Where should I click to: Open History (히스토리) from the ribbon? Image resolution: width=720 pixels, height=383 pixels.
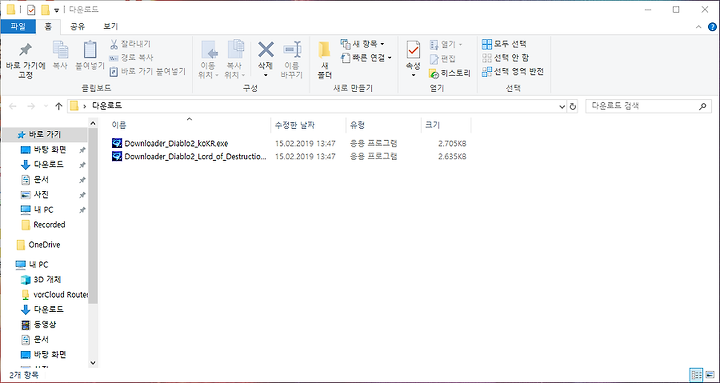click(x=450, y=73)
